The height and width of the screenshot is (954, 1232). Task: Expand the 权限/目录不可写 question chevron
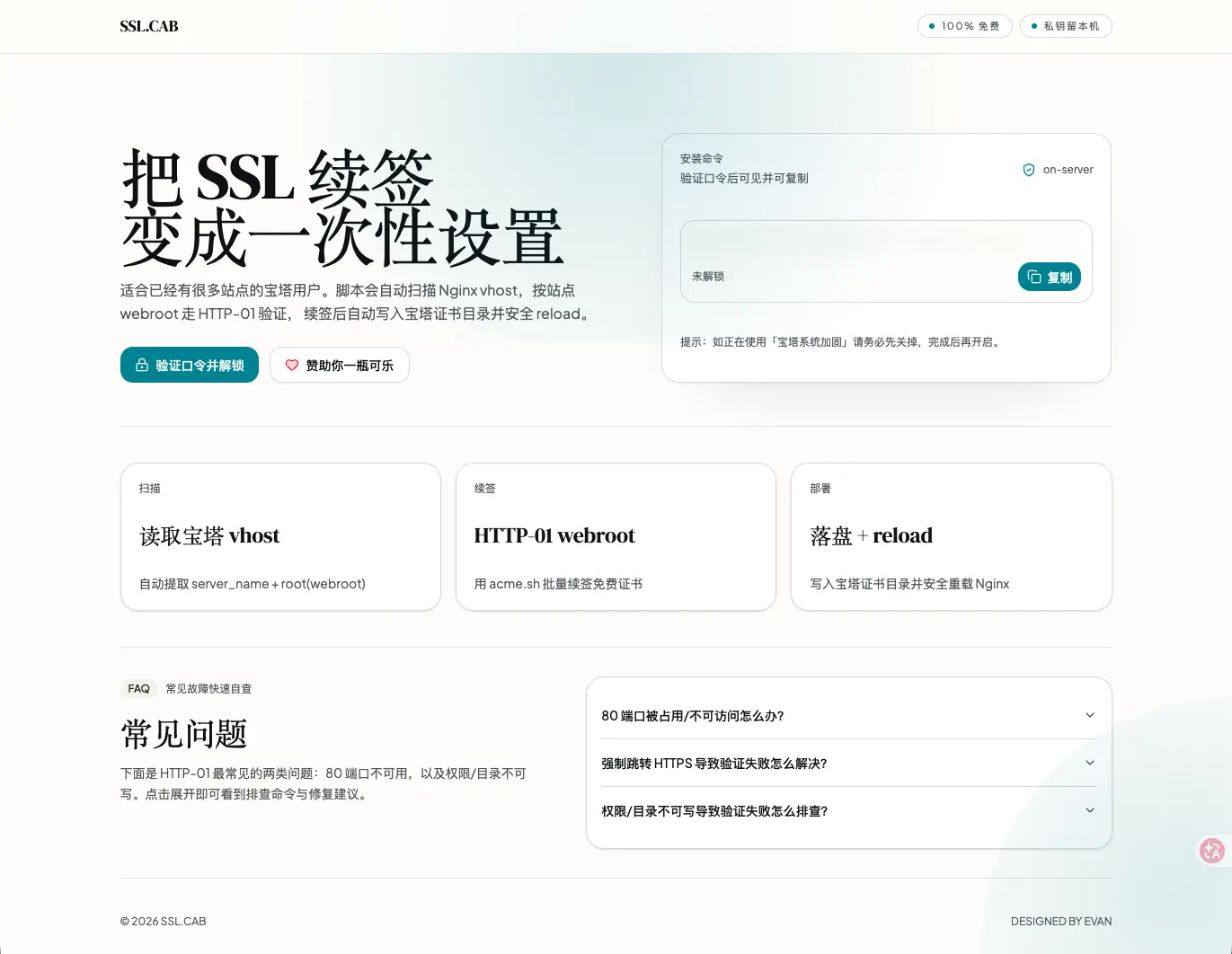pos(1090,810)
